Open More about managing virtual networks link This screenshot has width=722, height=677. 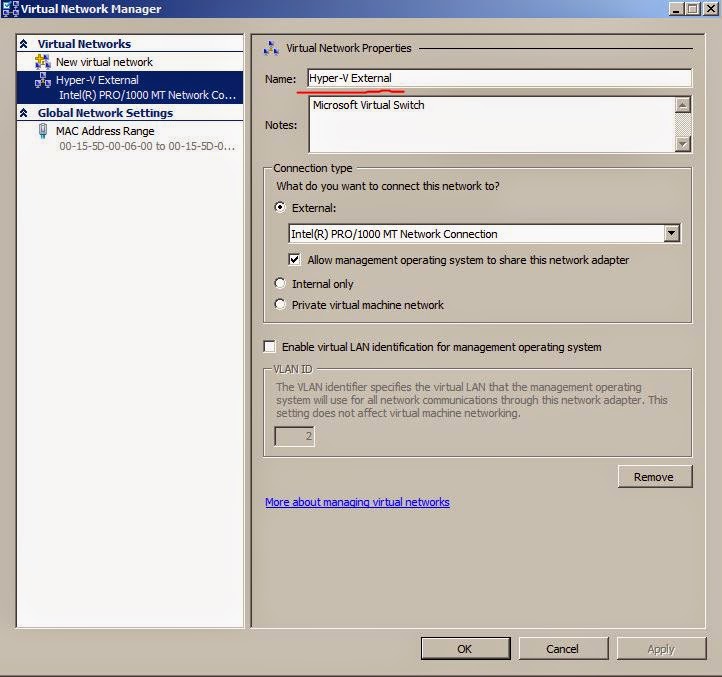[x=357, y=502]
